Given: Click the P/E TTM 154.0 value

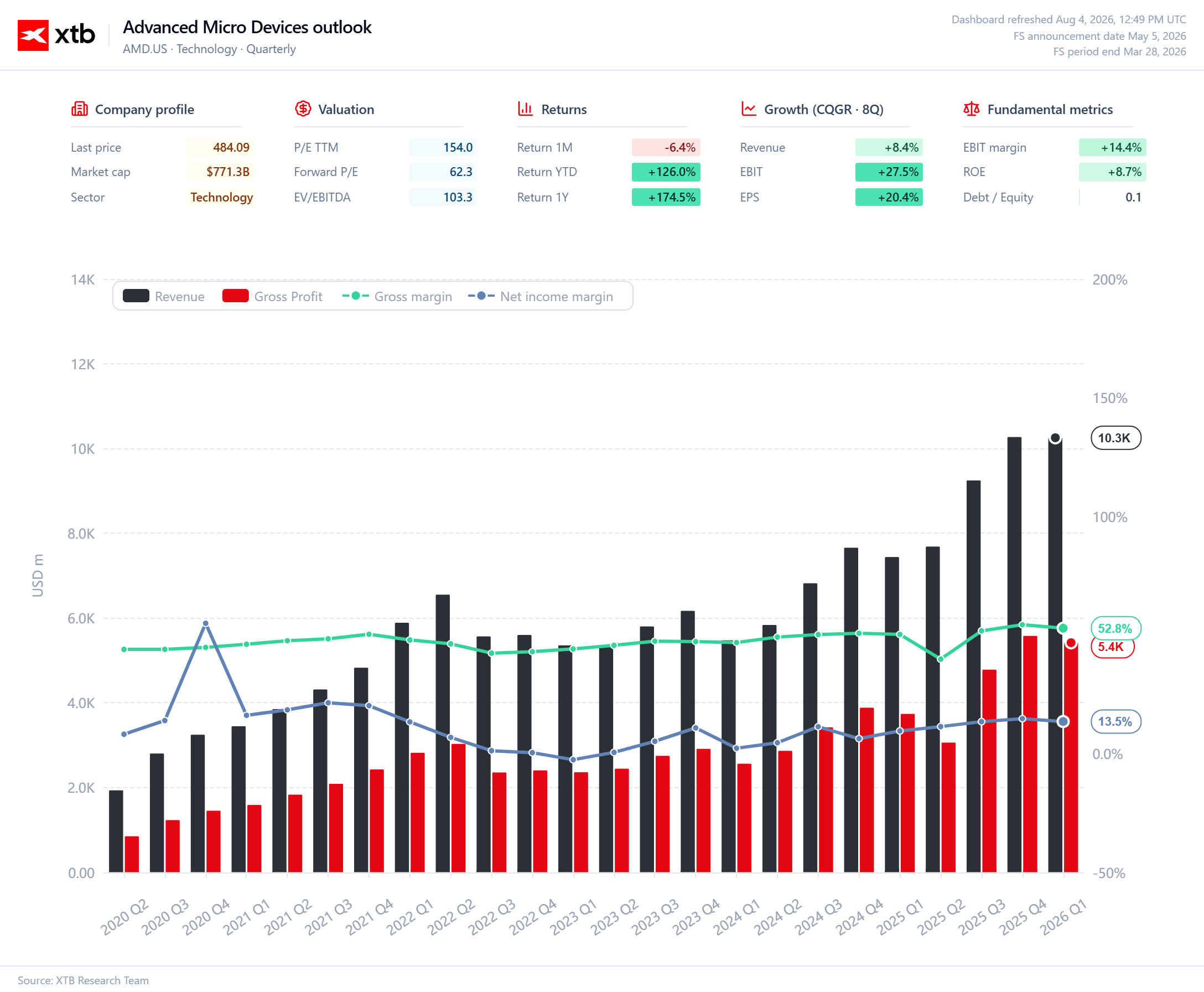Looking at the screenshot, I should pyautogui.click(x=443, y=147).
